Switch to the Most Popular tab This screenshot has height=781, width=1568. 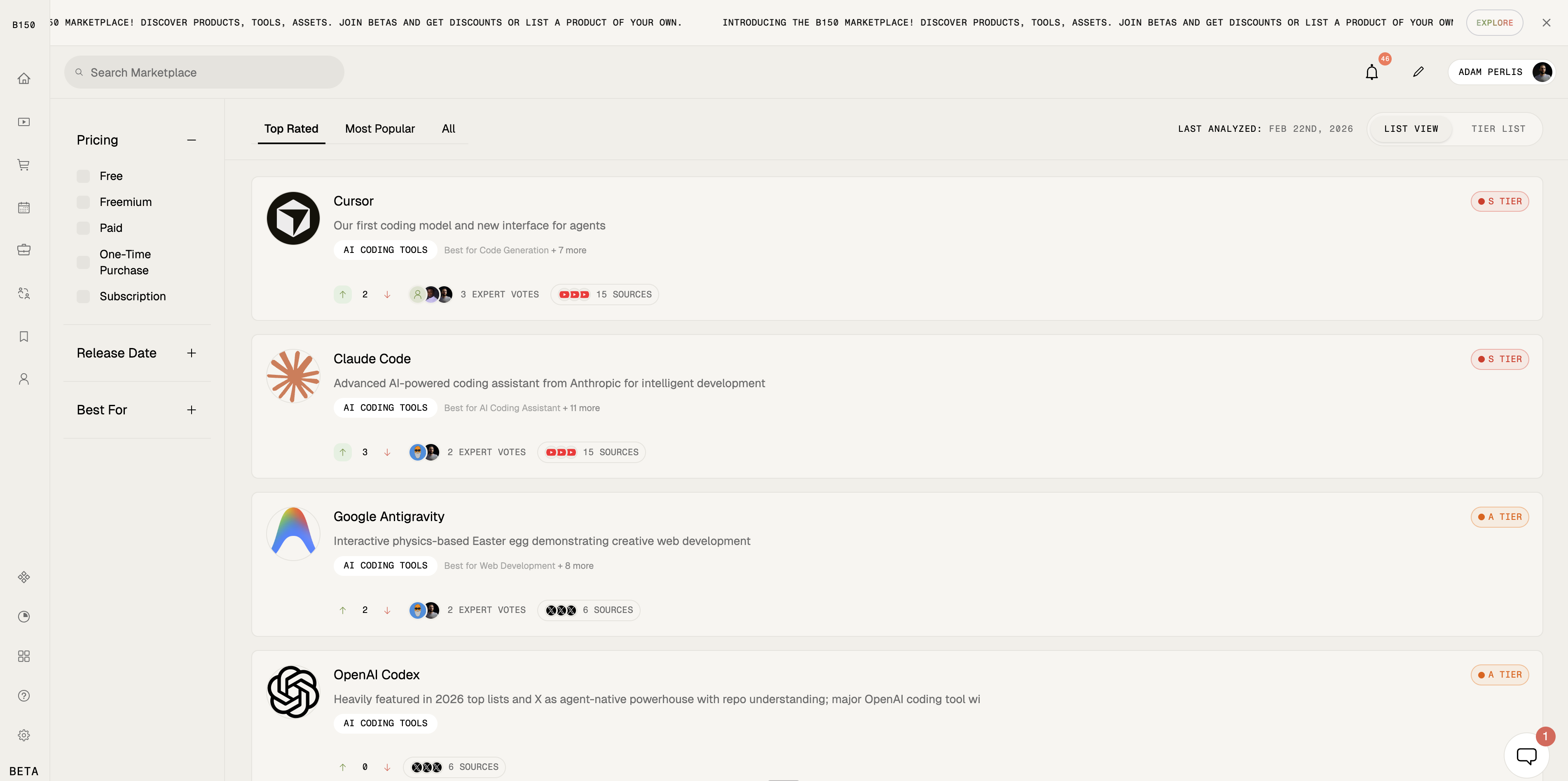[x=380, y=129]
